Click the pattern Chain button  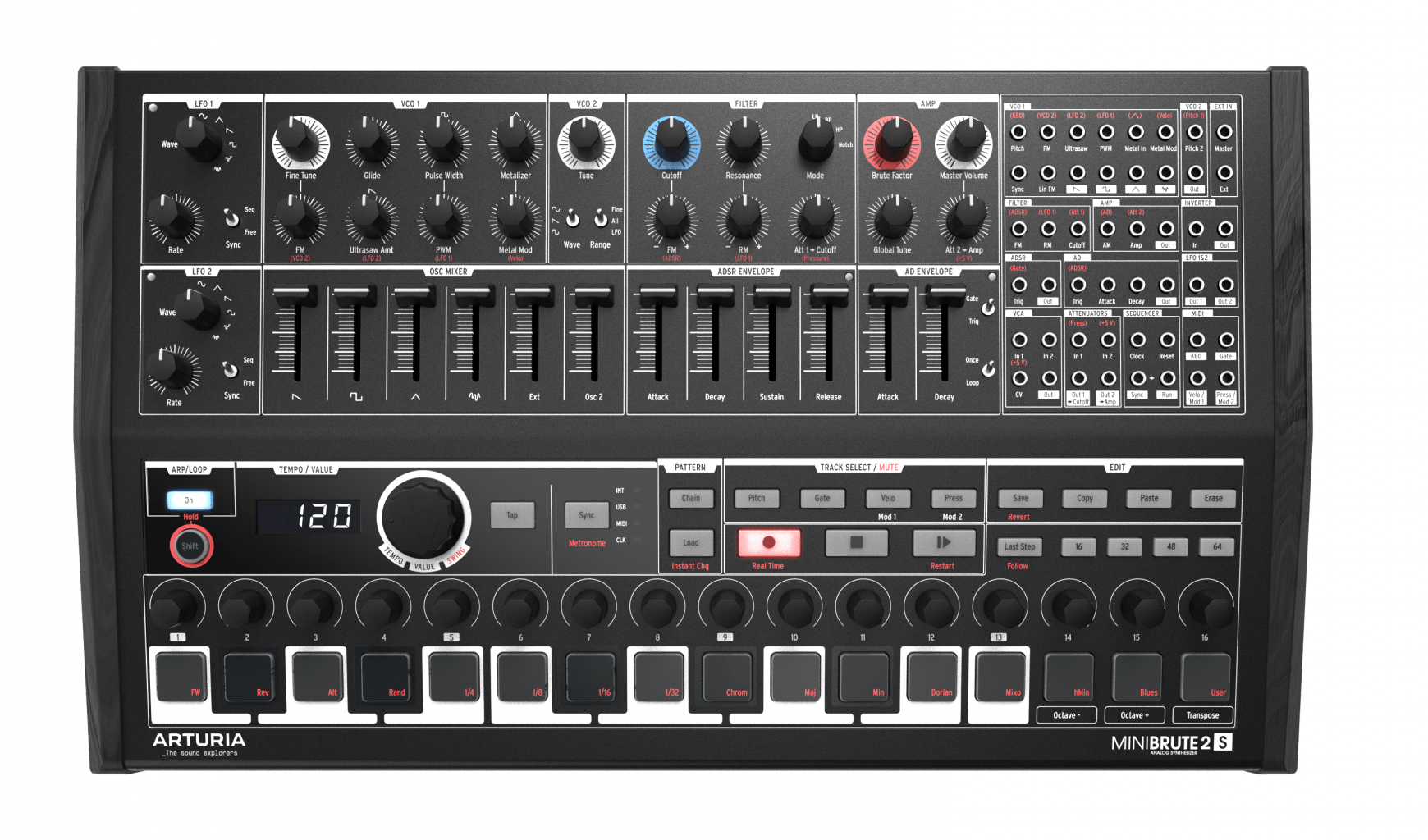click(691, 498)
